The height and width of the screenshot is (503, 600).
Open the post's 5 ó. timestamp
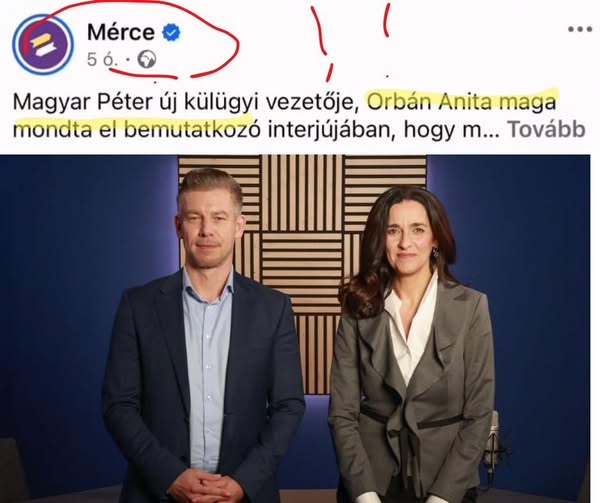coord(101,60)
